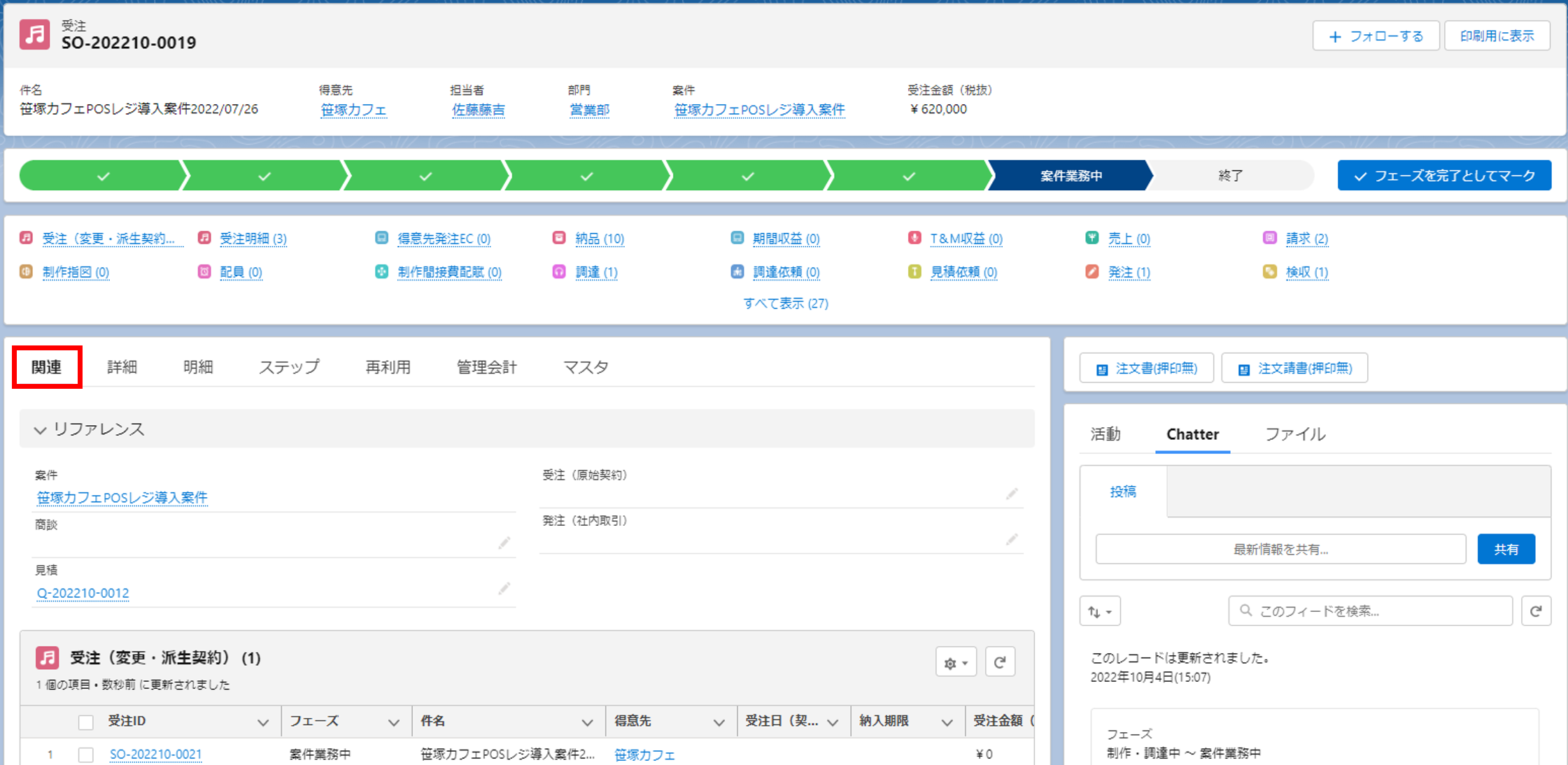
Task: Edit the 見積 field with pencil icon
Action: point(504,589)
